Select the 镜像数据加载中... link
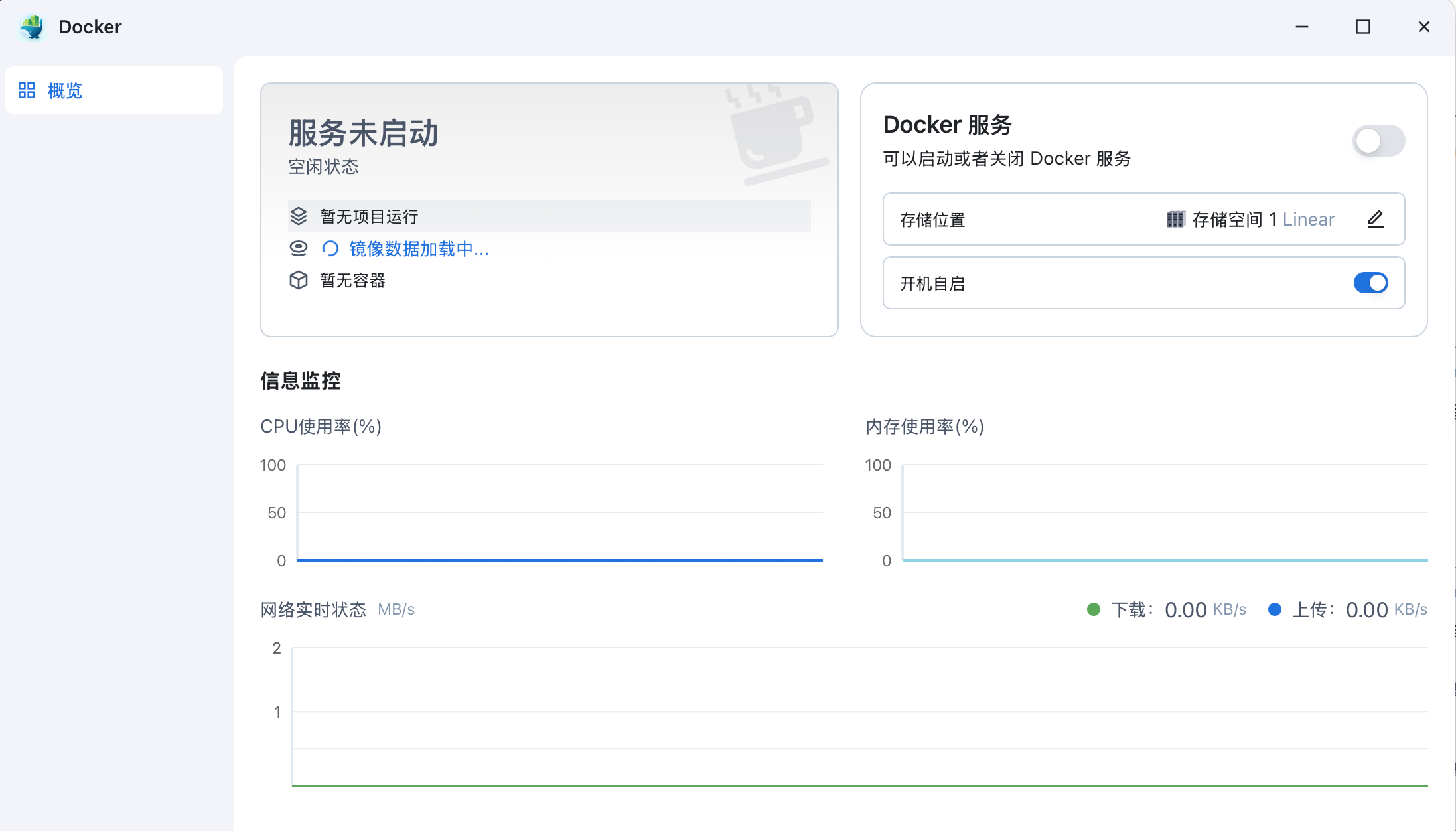Image resolution: width=1456 pixels, height=831 pixels. pyautogui.click(x=419, y=249)
